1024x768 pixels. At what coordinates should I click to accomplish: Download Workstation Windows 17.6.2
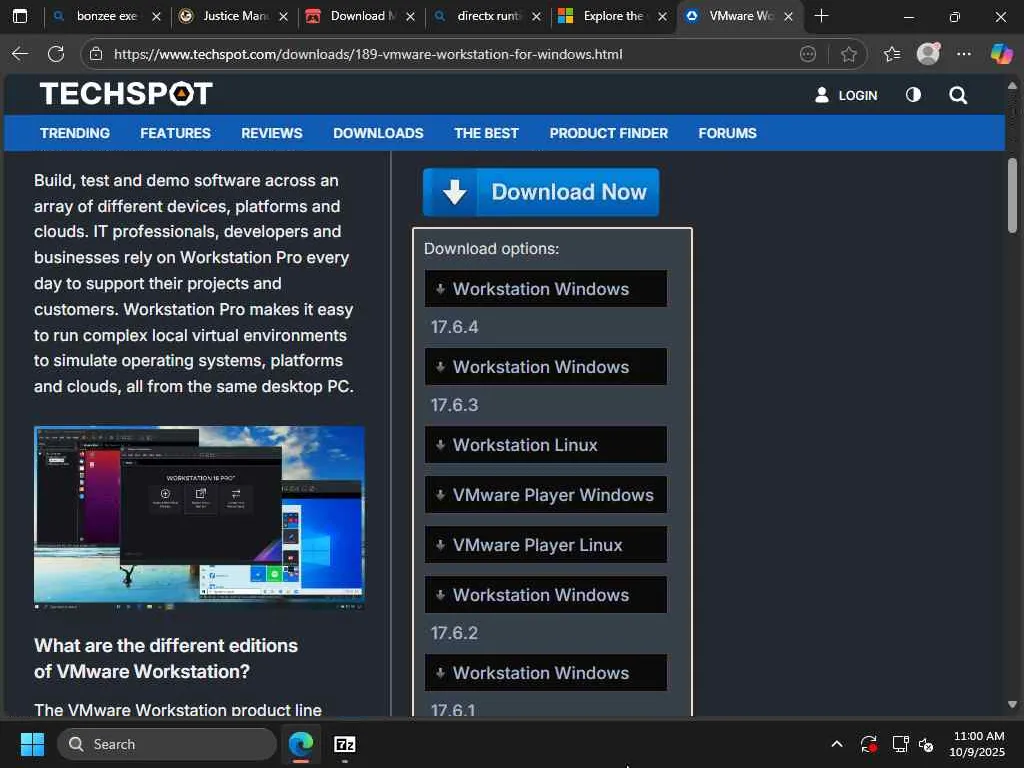coord(546,595)
